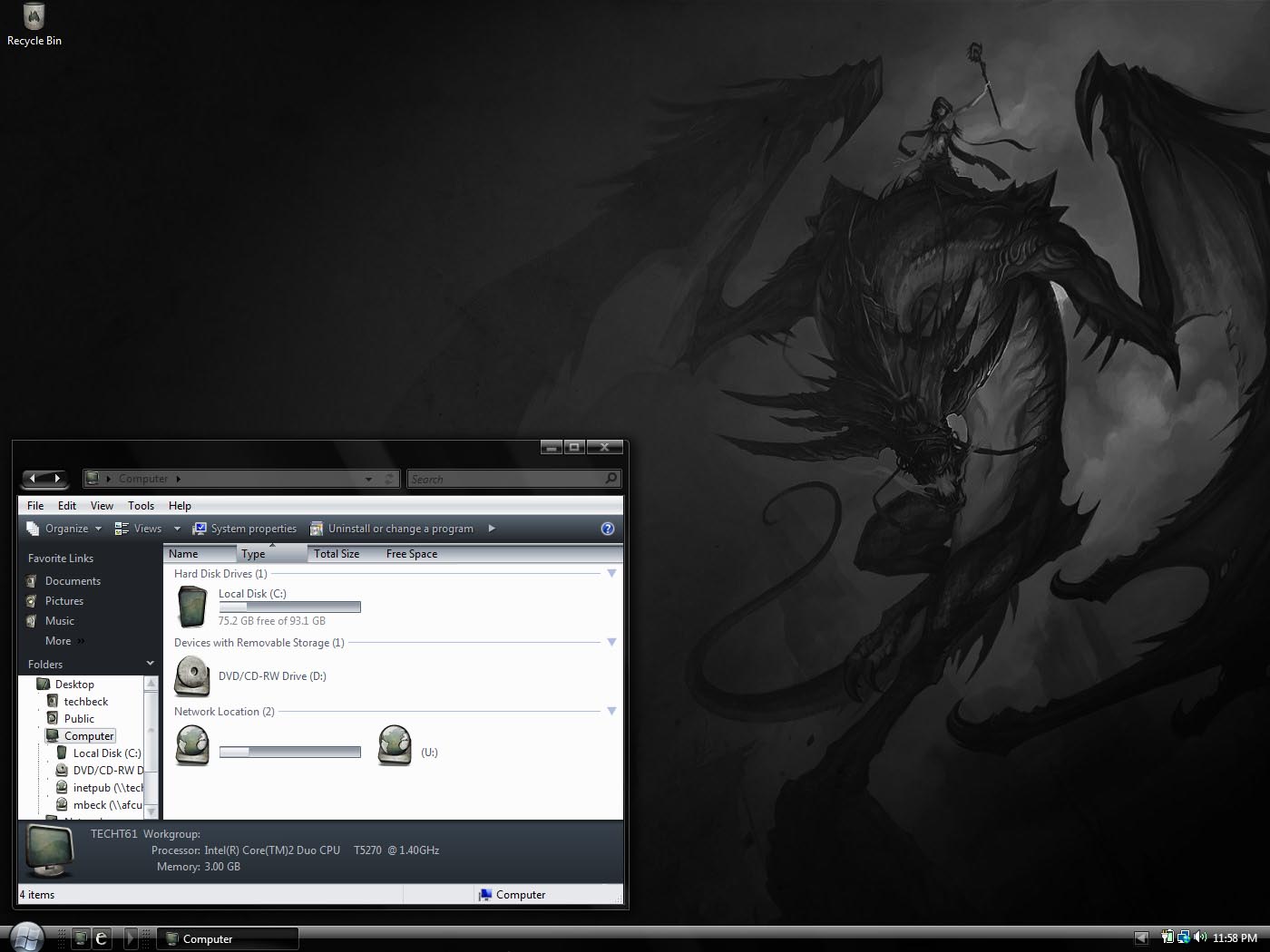Screen dimensions: 1270x952
Task: Expand Quick Launch overflow chevron
Action: coord(129,938)
